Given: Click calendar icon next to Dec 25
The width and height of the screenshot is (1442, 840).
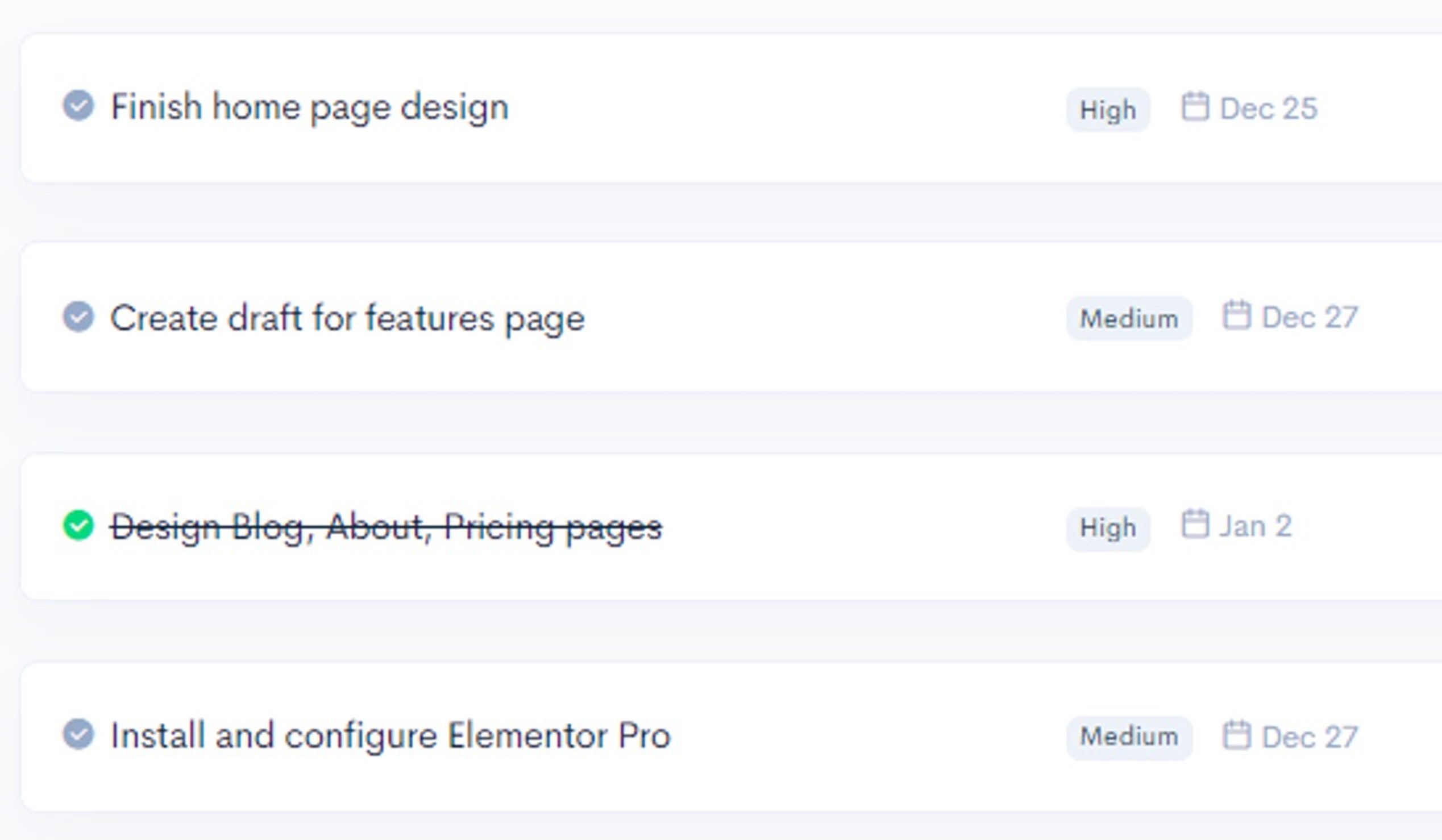Looking at the screenshot, I should coord(1195,106).
